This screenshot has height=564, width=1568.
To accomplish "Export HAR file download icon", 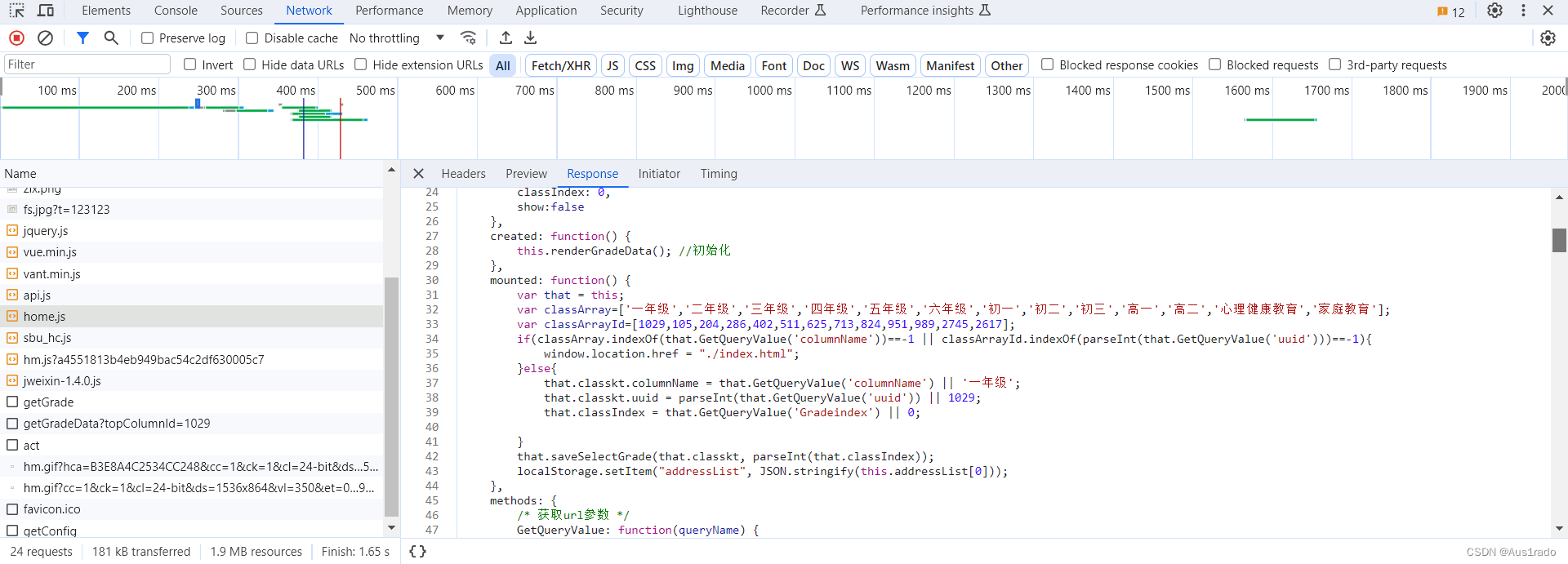I will click(531, 38).
